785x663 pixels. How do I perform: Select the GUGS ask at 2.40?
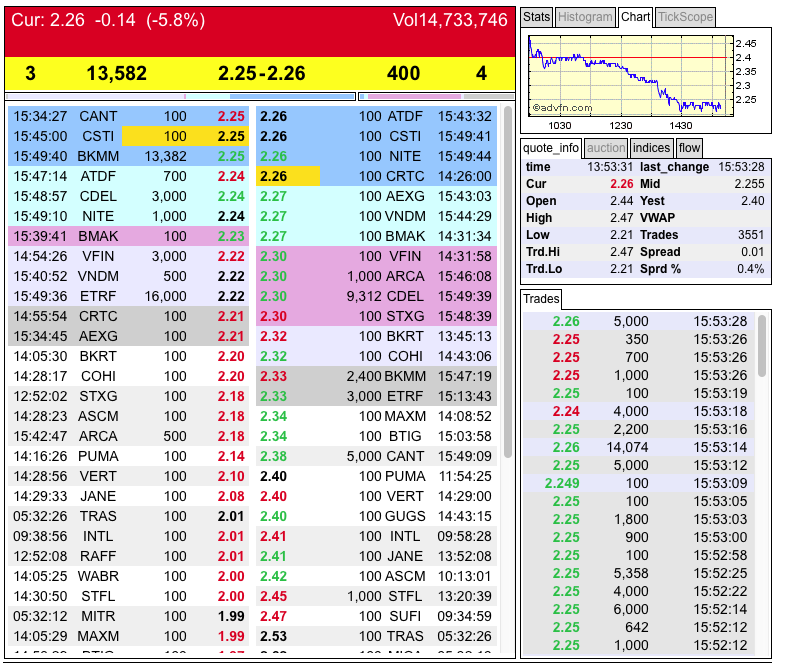(376, 516)
